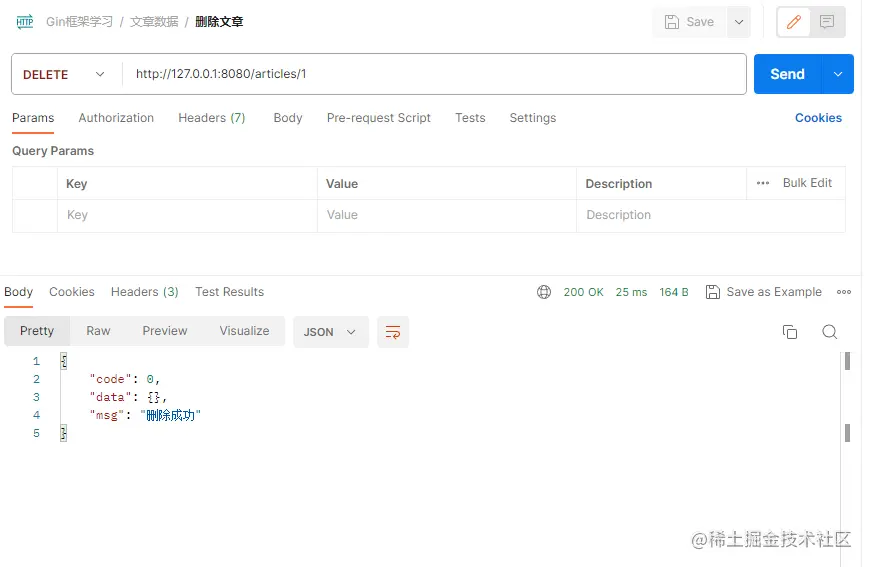Open the Test Results tab
The height and width of the screenshot is (567, 869).
(x=229, y=292)
